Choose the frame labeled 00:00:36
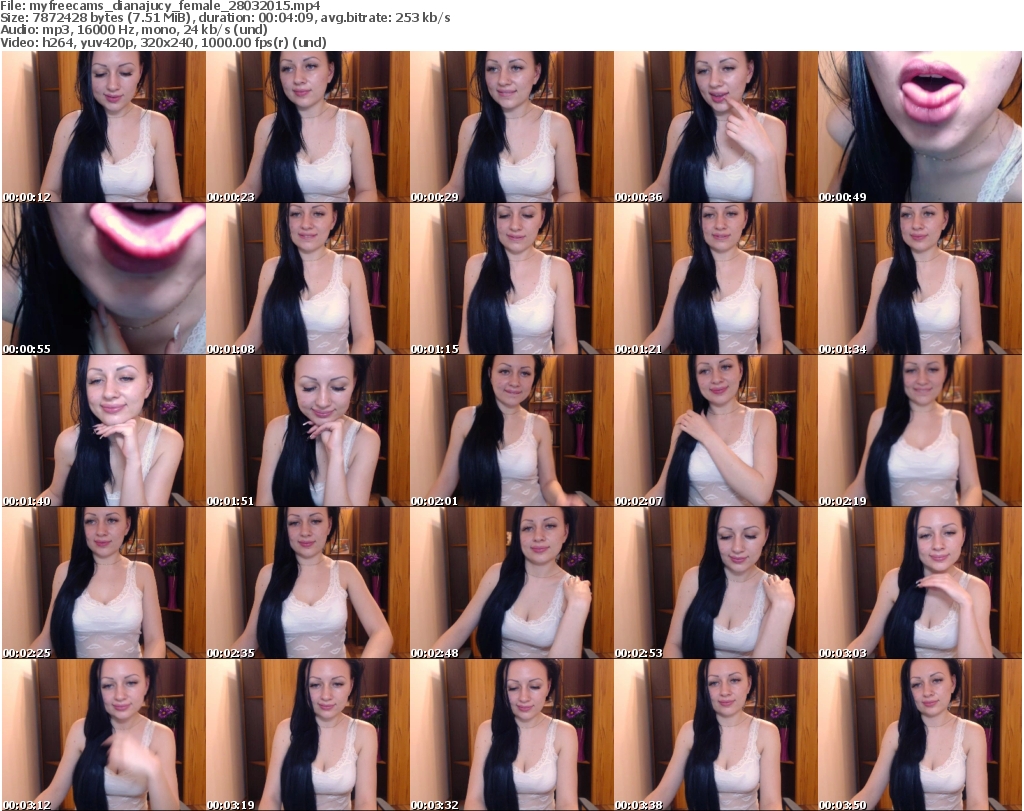The image size is (1024, 811). [716, 127]
